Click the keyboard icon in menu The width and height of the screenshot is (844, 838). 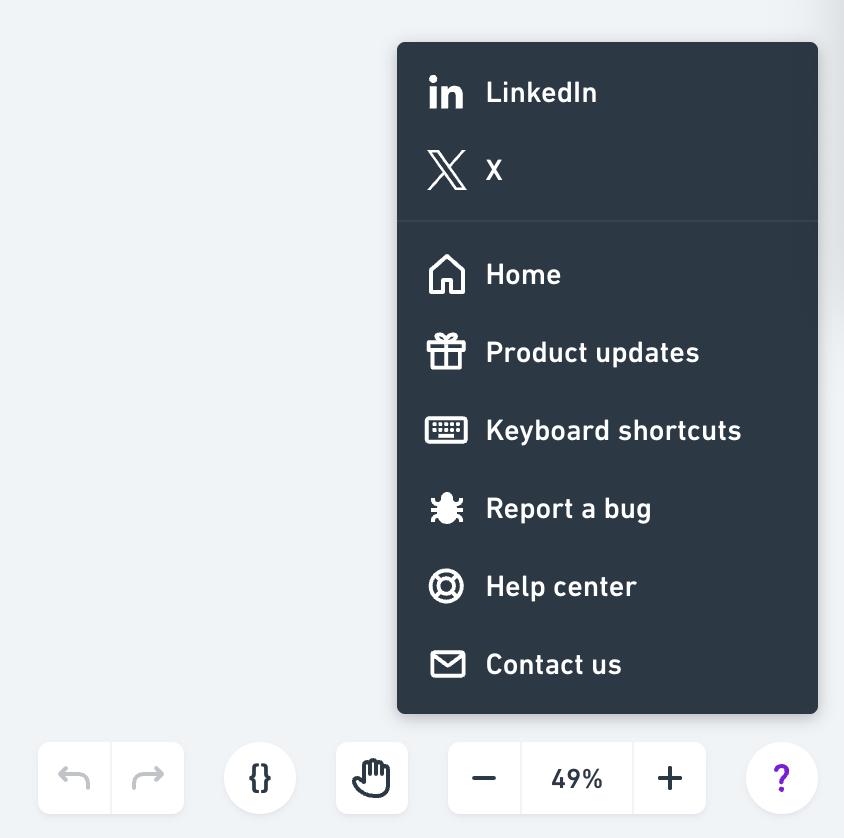tap(446, 430)
